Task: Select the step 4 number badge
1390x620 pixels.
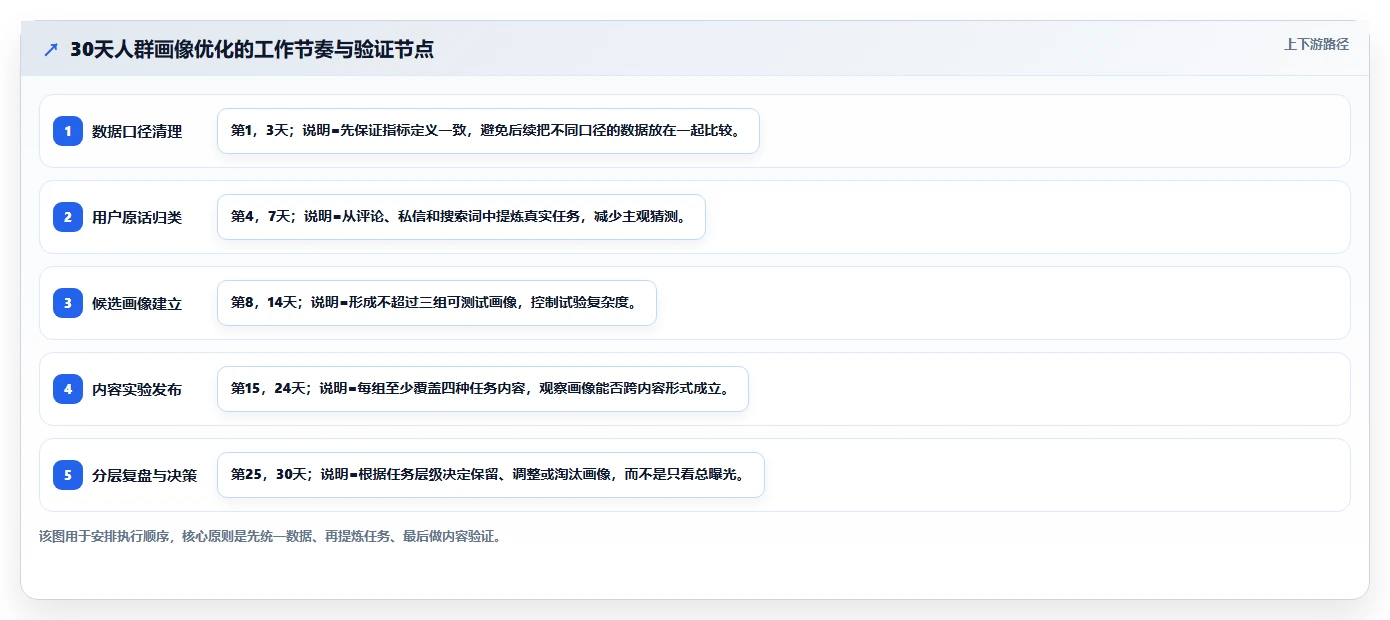Action: tap(68, 389)
